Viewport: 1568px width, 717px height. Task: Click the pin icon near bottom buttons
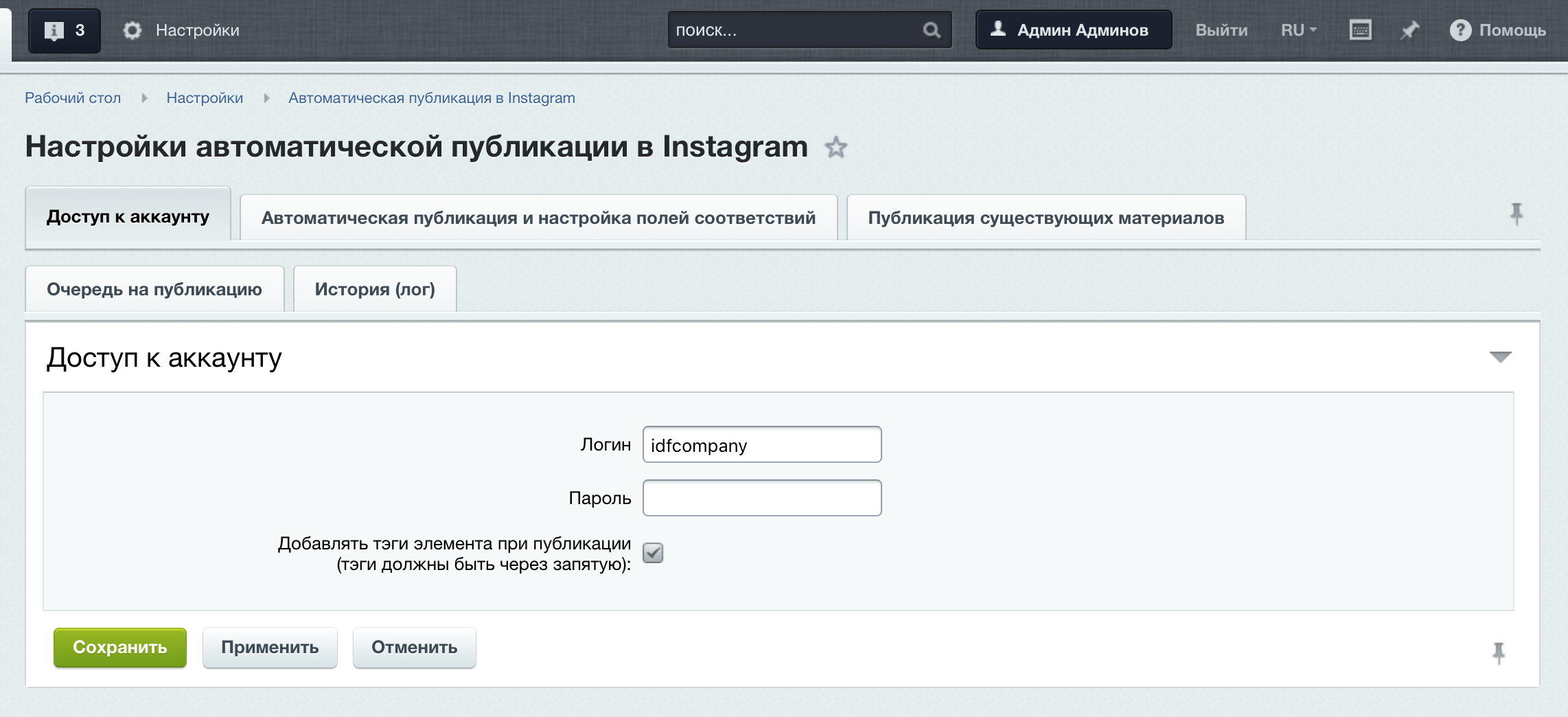tap(1499, 652)
